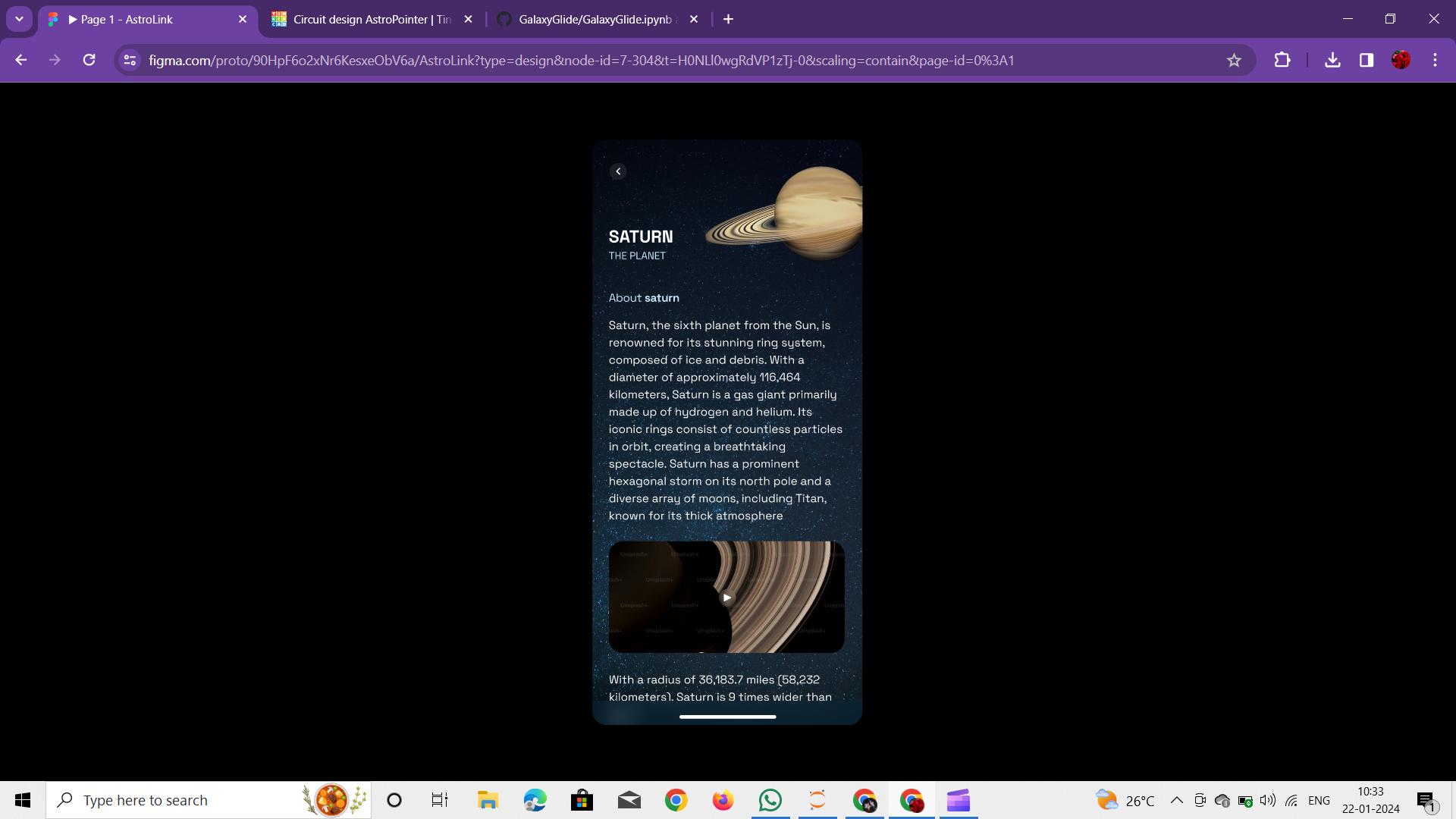Screen dimensions: 1456x819
Task: Expand the tab search dropdown
Action: [19, 19]
